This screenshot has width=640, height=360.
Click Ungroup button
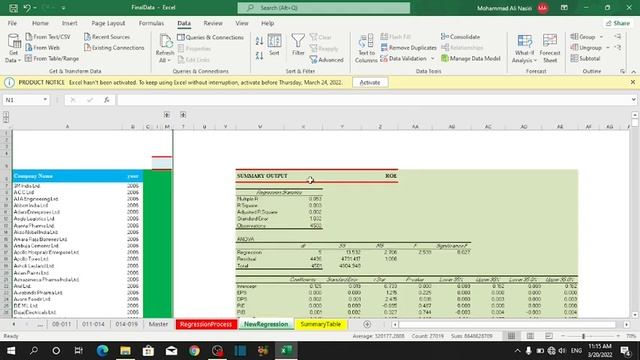coord(586,48)
